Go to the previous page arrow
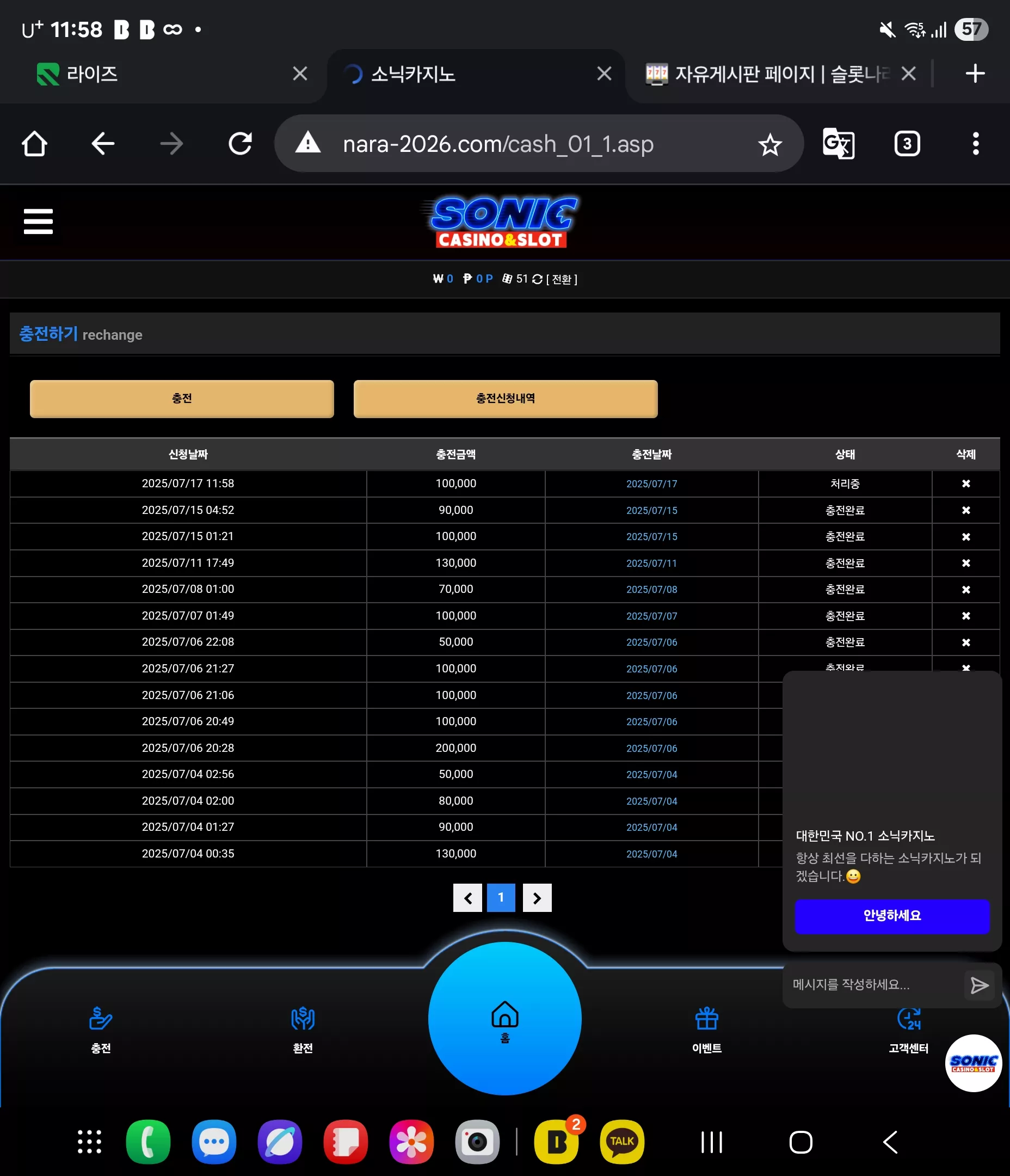Screen dimensions: 1010x1176 467,898
